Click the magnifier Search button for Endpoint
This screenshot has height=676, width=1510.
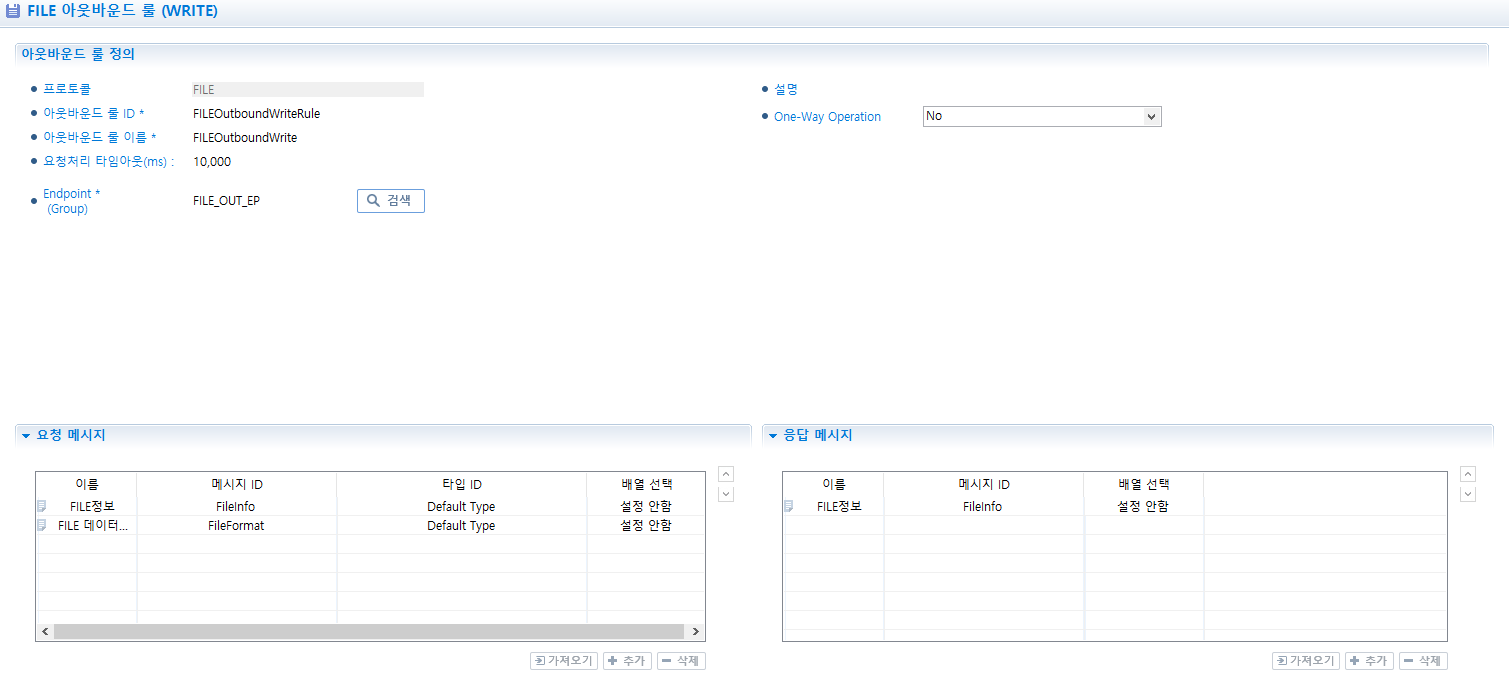(390, 201)
